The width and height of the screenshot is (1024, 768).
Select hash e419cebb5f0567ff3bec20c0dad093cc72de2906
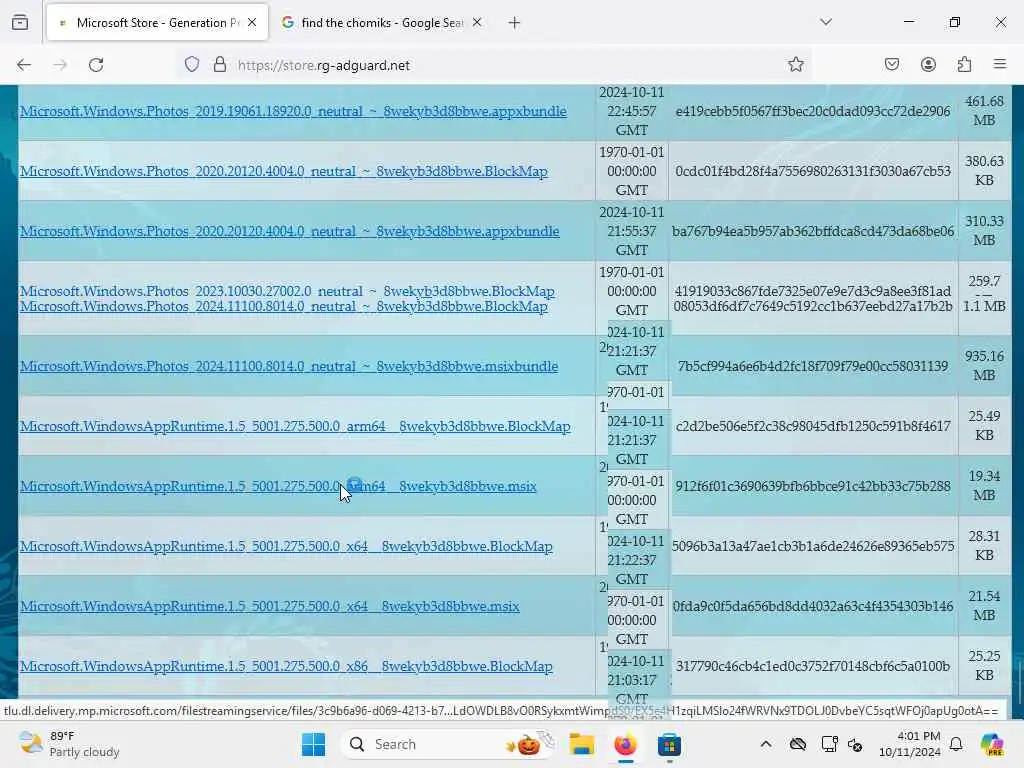(x=812, y=111)
